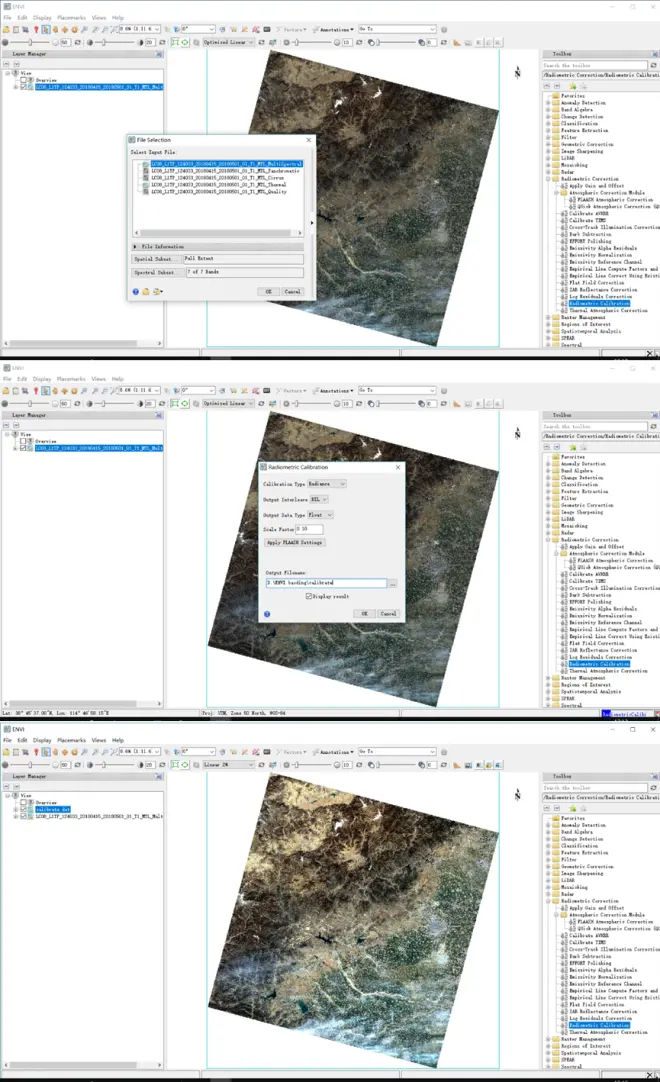
Task: Click the Output Filename text field
Action: click(326, 583)
